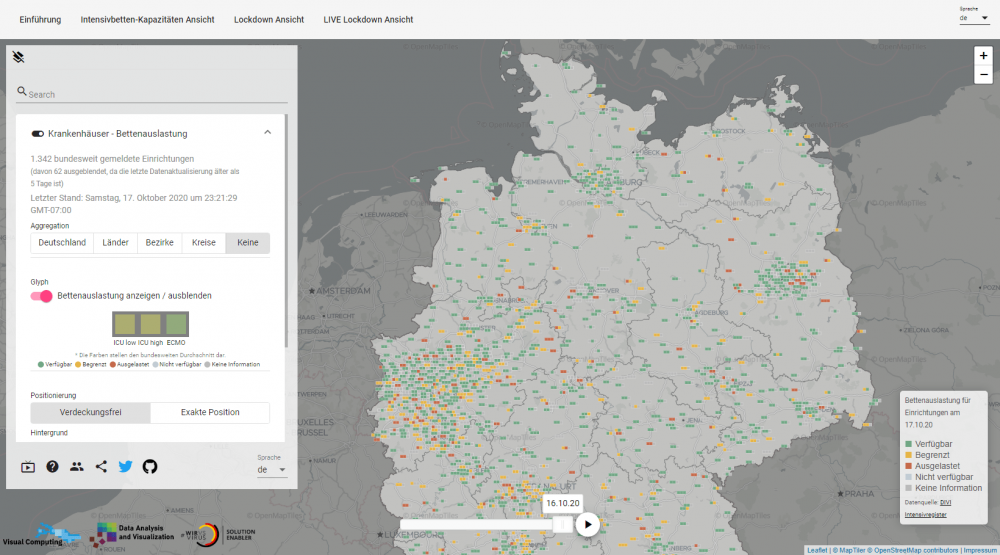Open the team members icon
1000x555 pixels.
coord(77,466)
